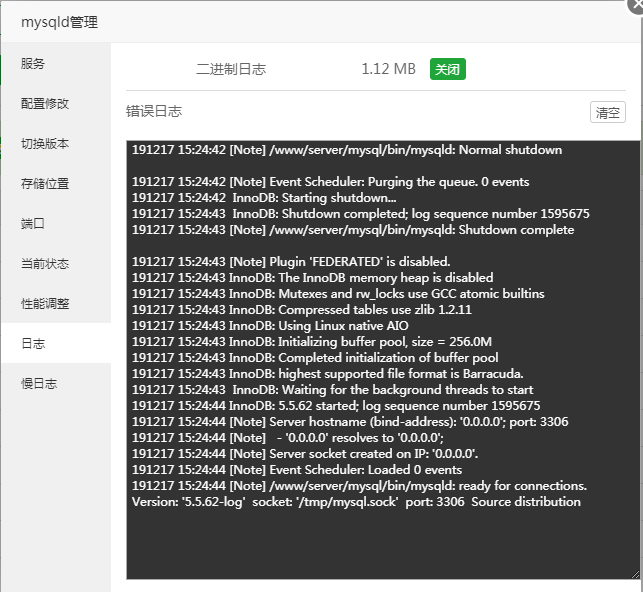Click the 清空 button to clear error log
This screenshot has width=643, height=592.
pos(607,112)
